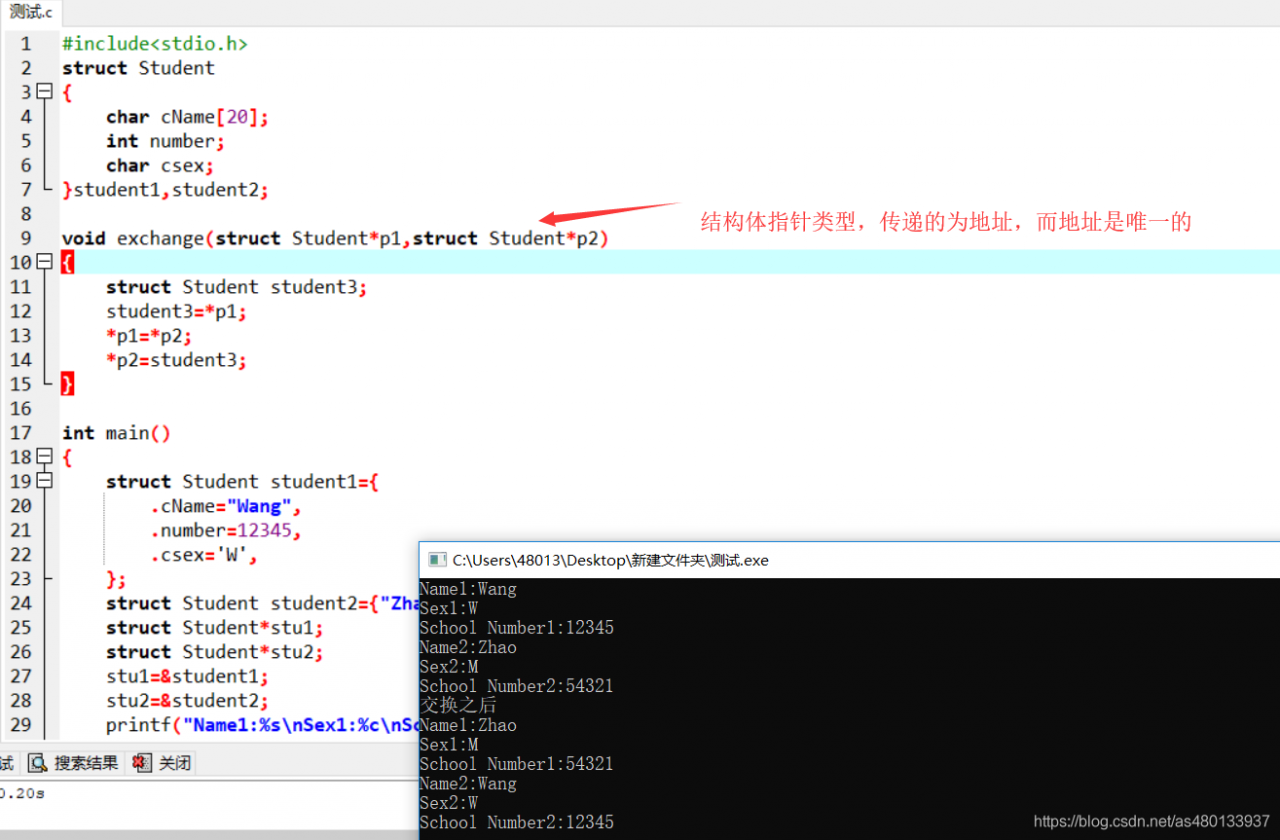Click the stu1=&student1; assignment
This screenshot has width=1280, height=840.
pos(188,676)
